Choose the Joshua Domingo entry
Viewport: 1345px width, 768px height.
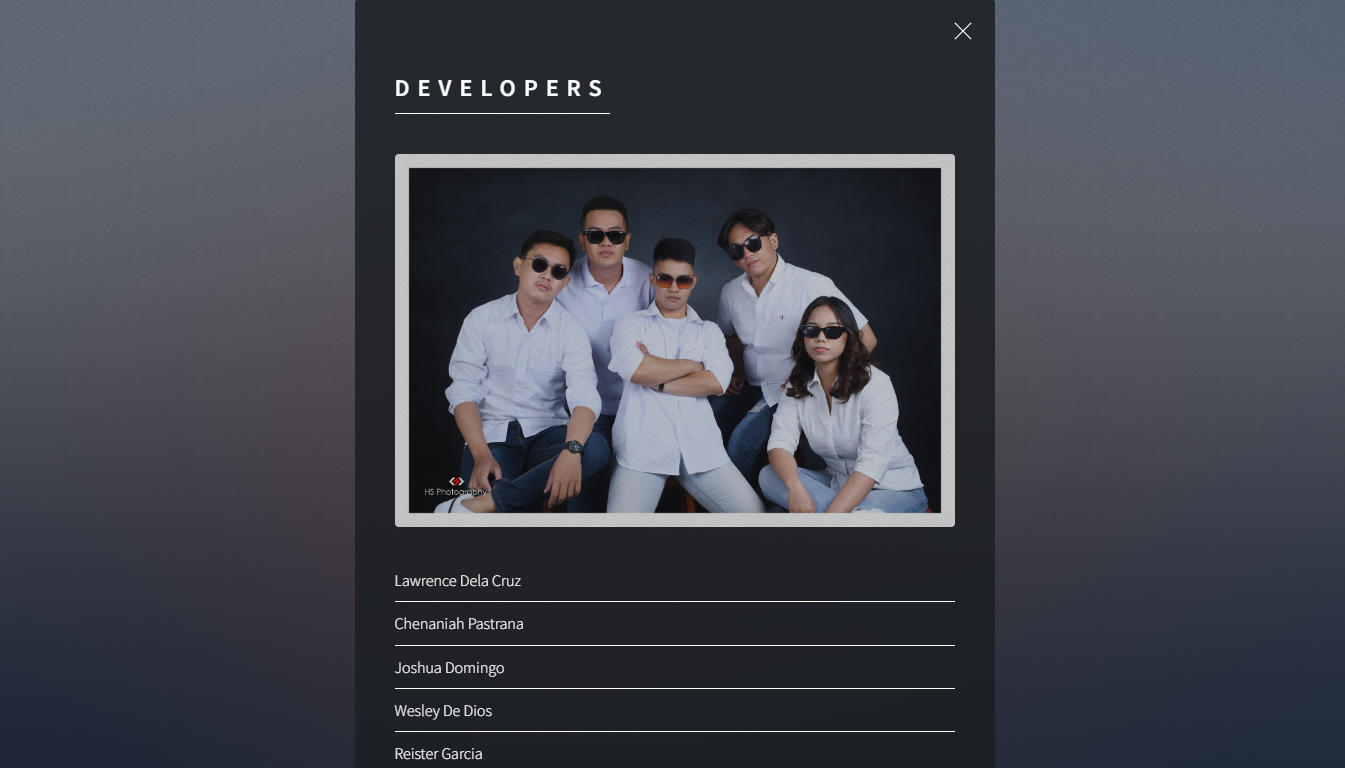(449, 668)
